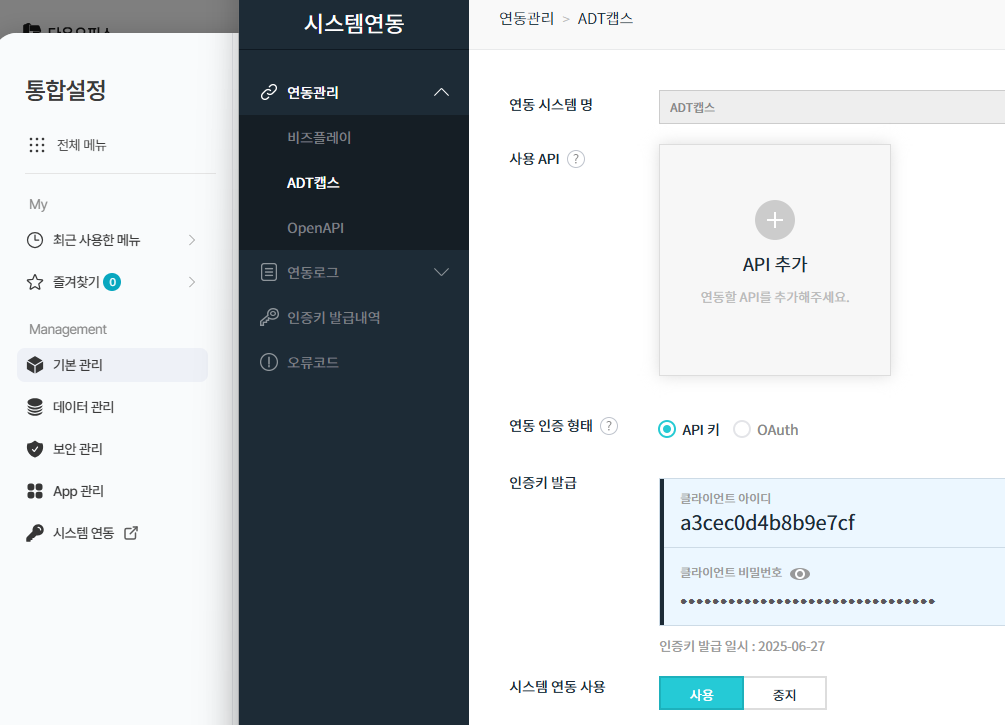
Task: Click the 연동 시스템 명 input field
Action: point(830,107)
